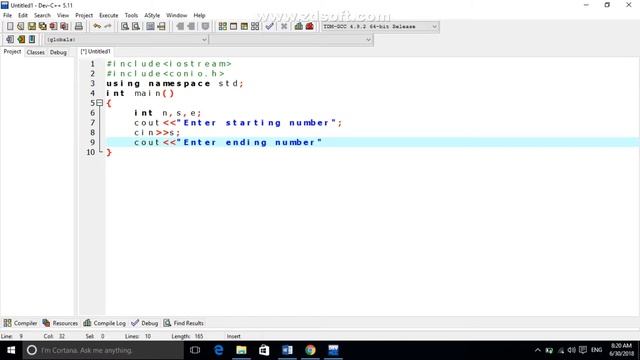Launch Microsoft Edge from the taskbar
640x360 pixels.
coord(218,350)
